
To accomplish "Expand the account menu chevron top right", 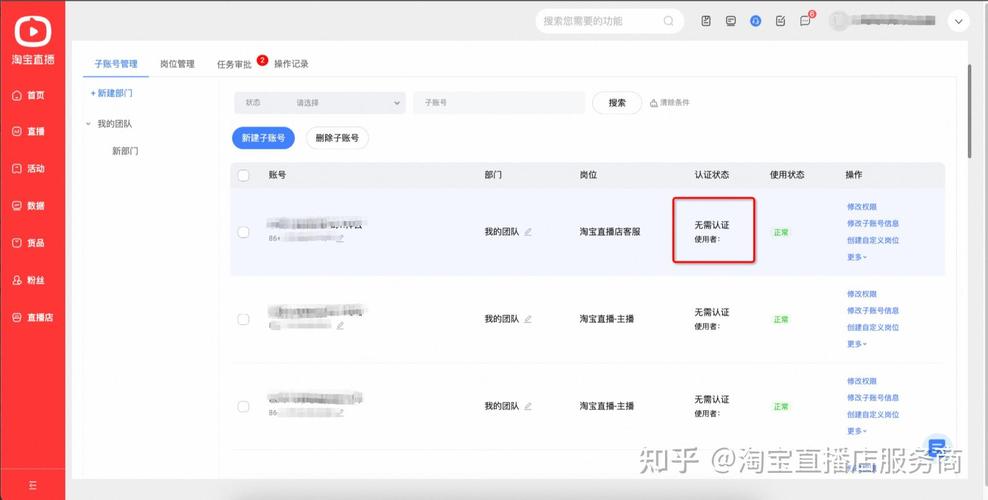I will pyautogui.click(x=958, y=21).
